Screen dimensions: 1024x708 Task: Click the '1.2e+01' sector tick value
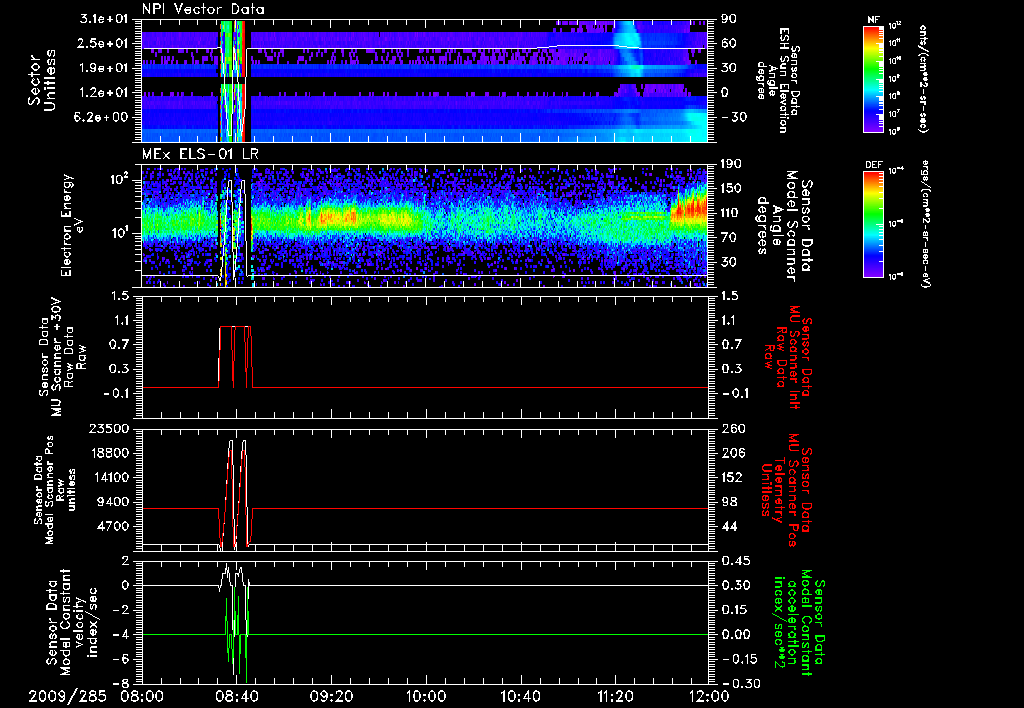(x=106, y=93)
